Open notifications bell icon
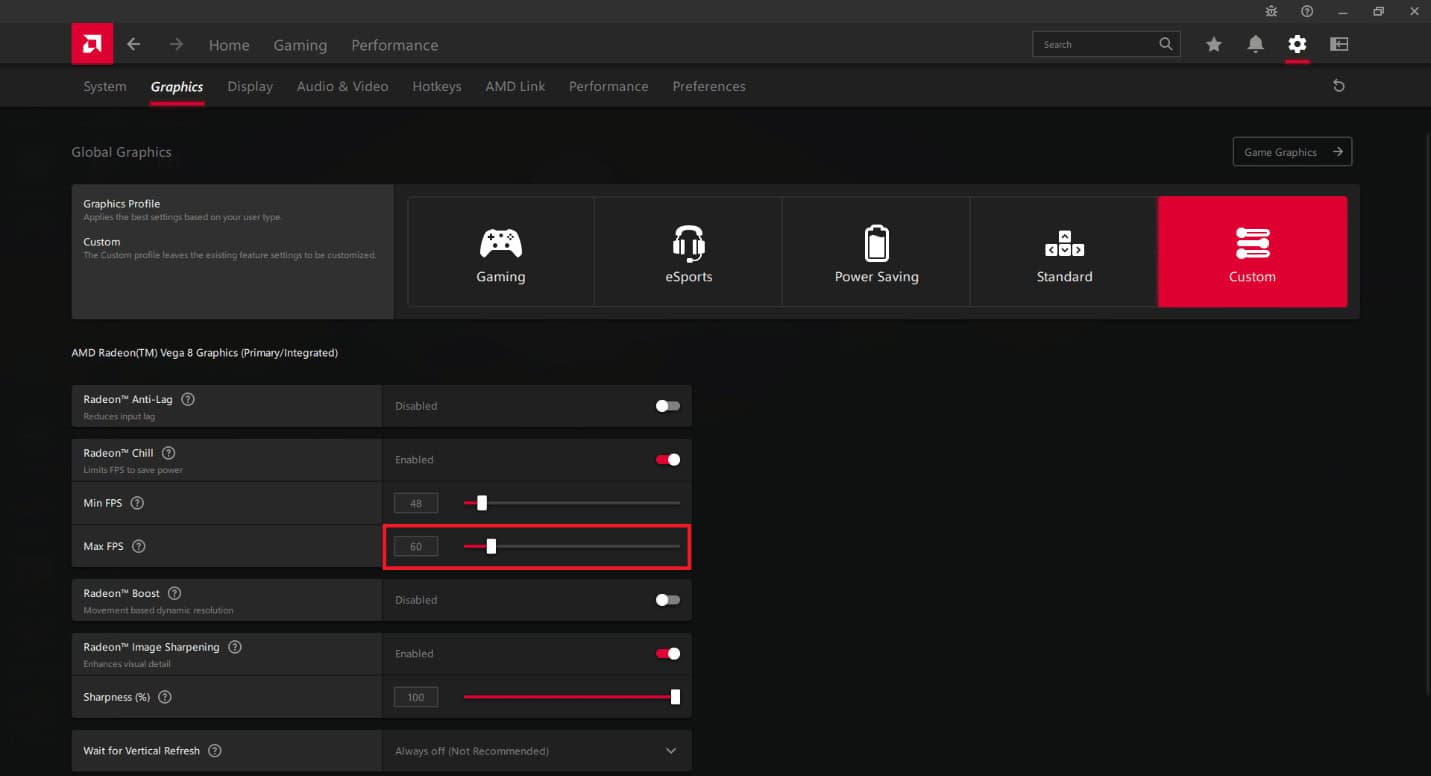 pyautogui.click(x=1256, y=44)
